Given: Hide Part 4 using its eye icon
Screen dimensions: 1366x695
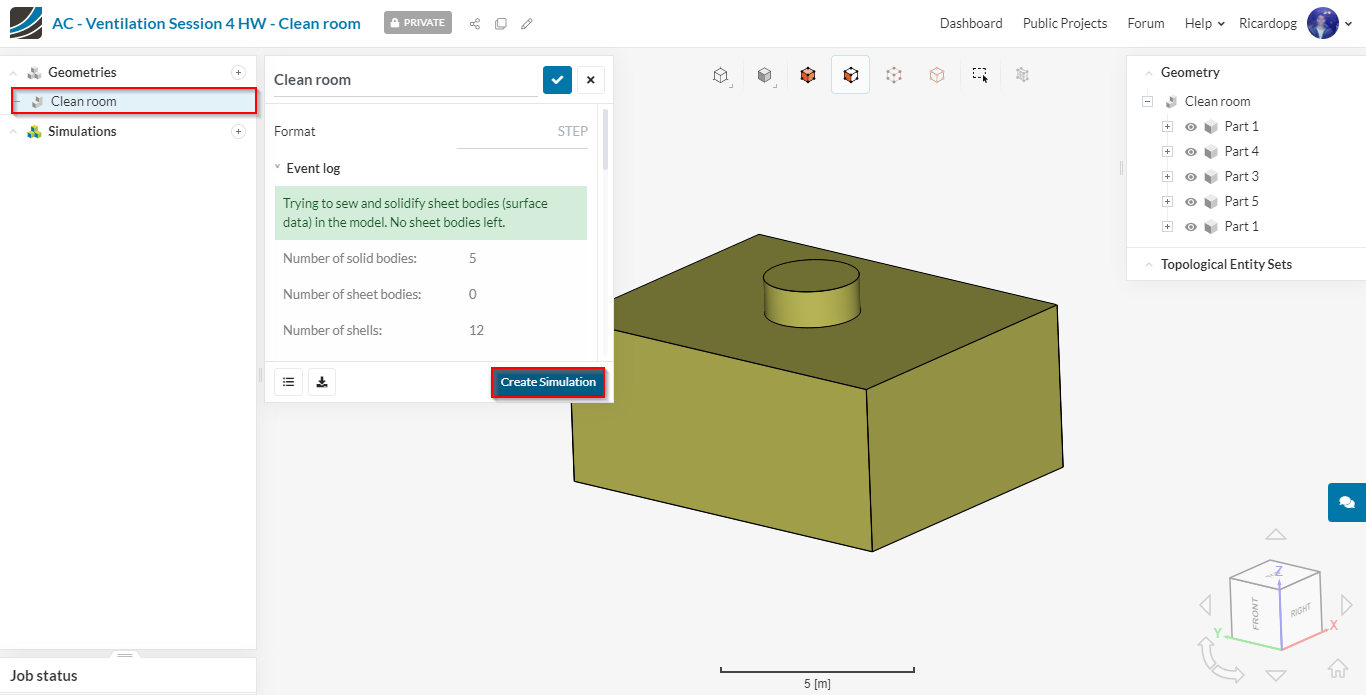Looking at the screenshot, I should (1191, 152).
